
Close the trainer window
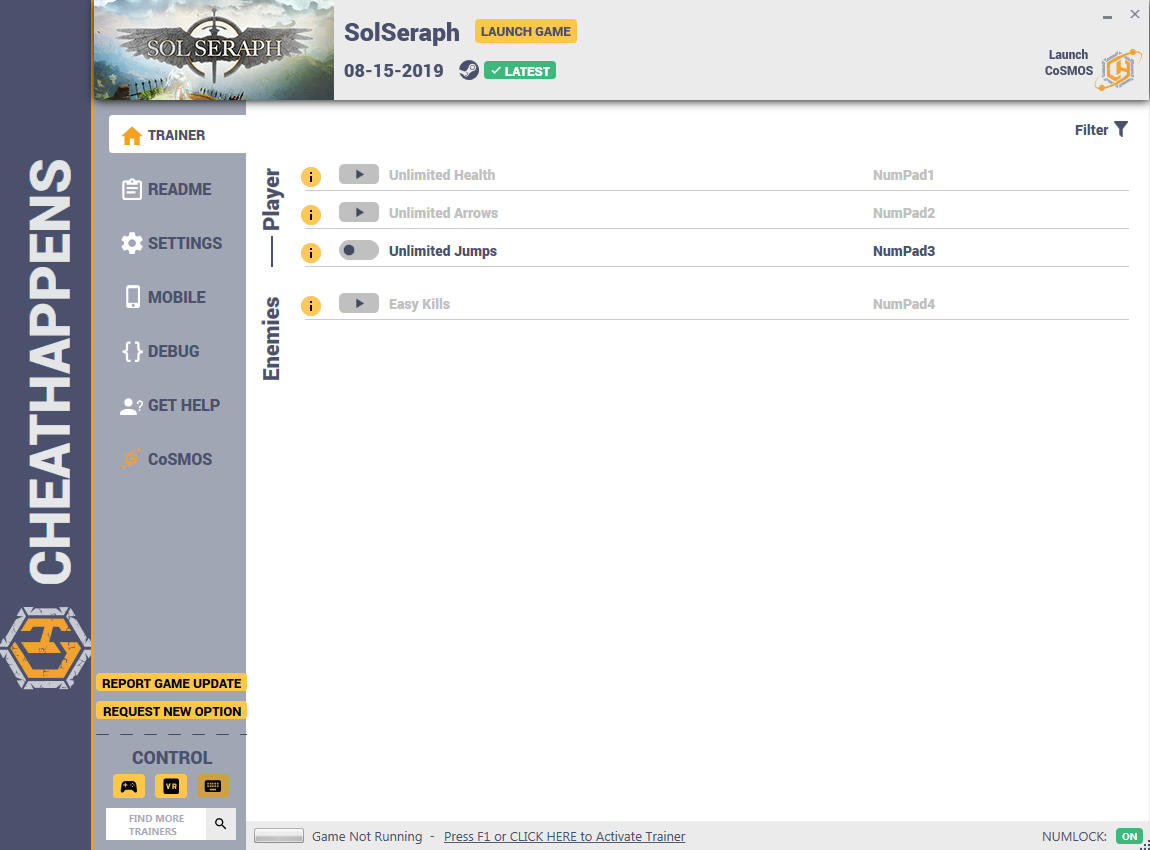point(1135,14)
